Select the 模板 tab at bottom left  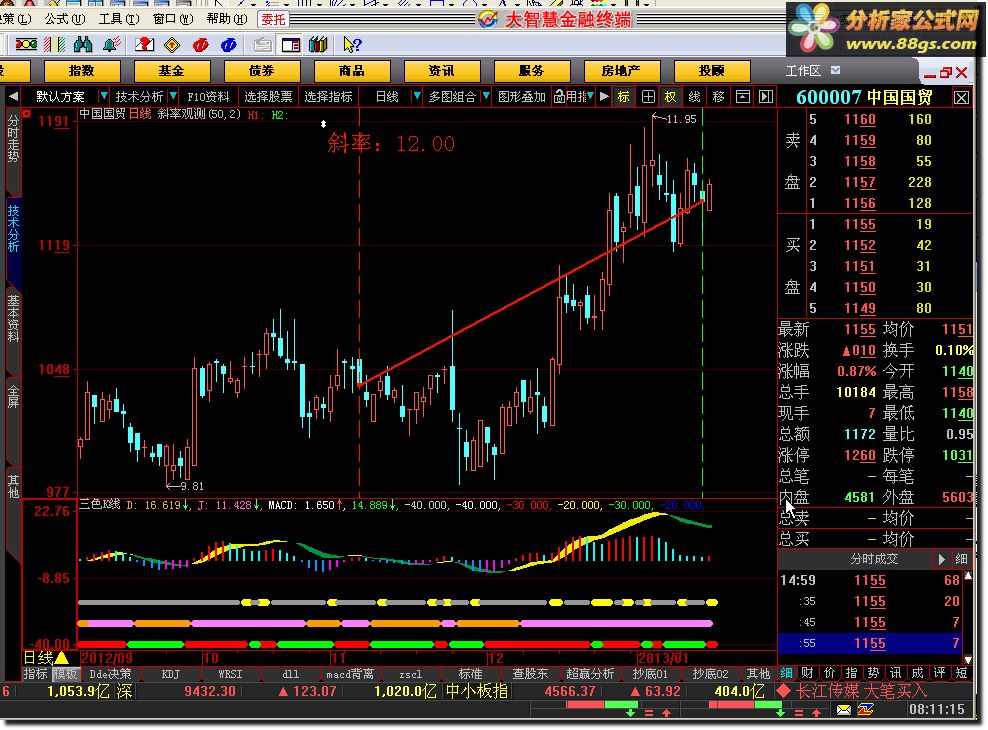tap(65, 674)
